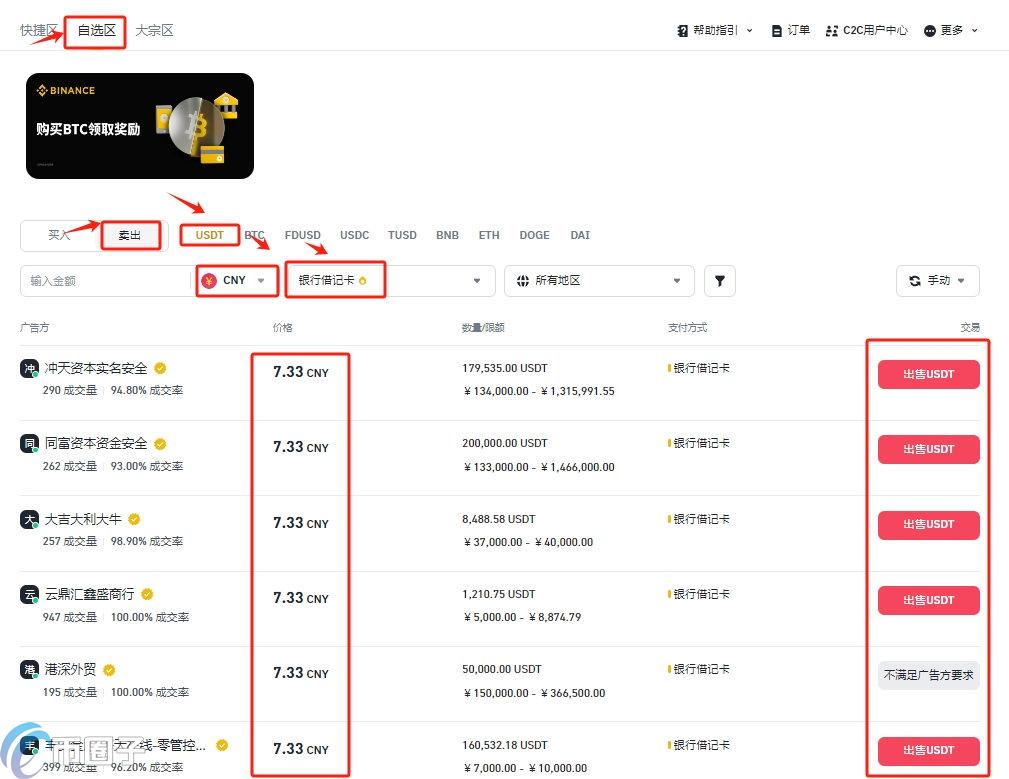Select the 卖出 sell toggle
The height and width of the screenshot is (779, 1009).
click(x=130, y=235)
